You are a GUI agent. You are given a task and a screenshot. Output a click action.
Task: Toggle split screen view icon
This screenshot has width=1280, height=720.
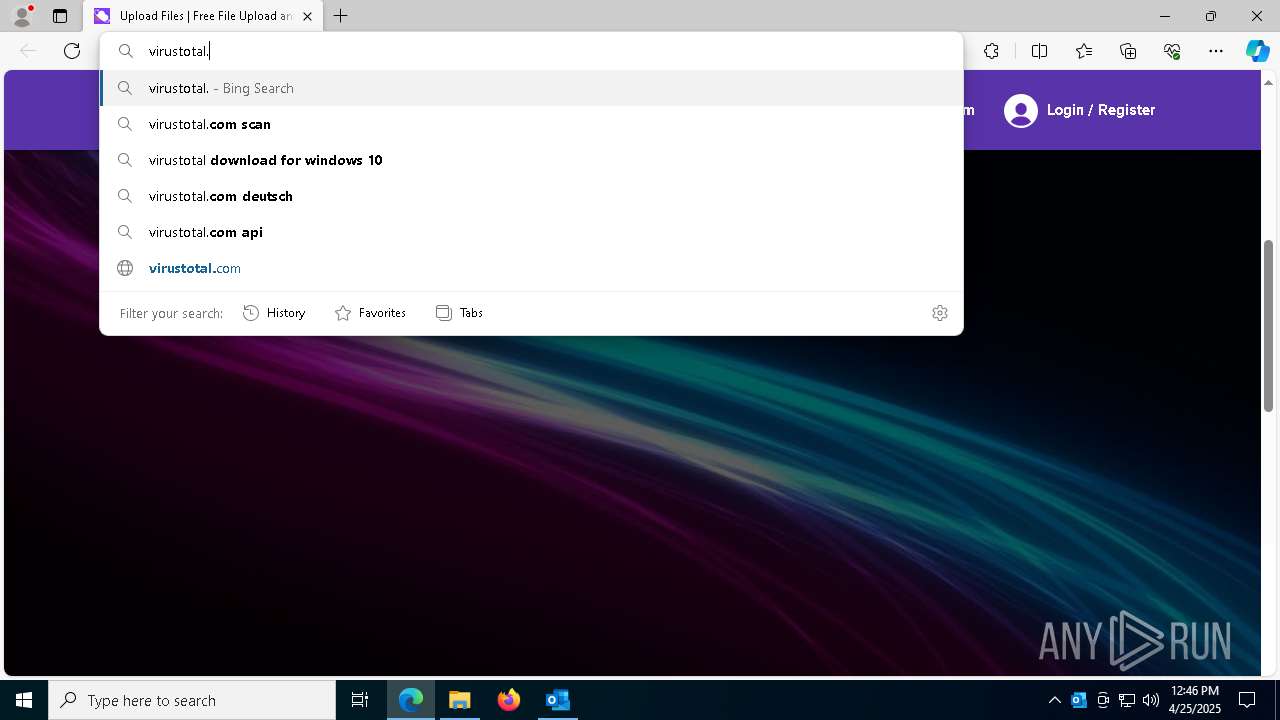coord(1039,51)
